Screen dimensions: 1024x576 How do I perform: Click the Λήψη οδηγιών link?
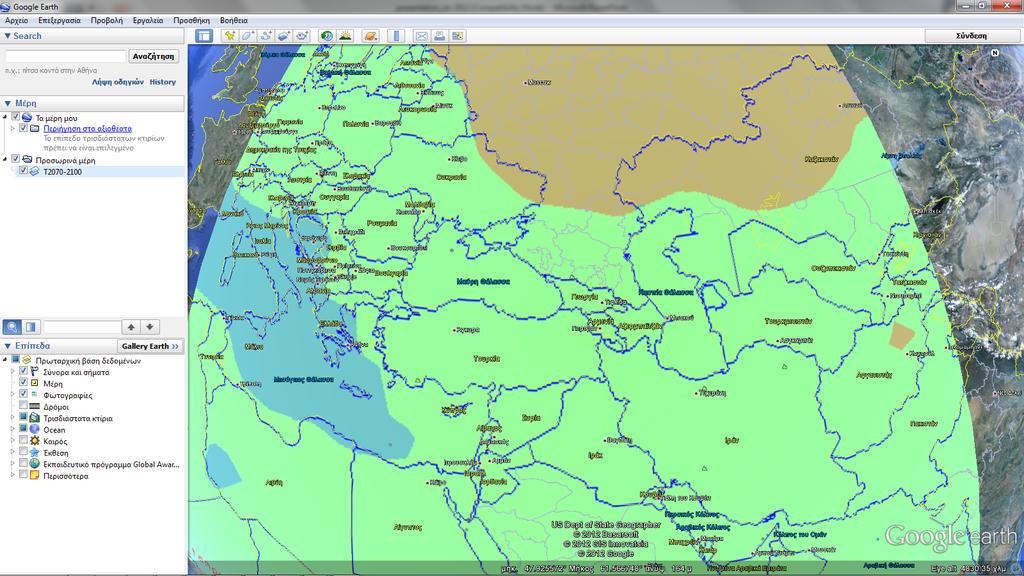coord(118,82)
